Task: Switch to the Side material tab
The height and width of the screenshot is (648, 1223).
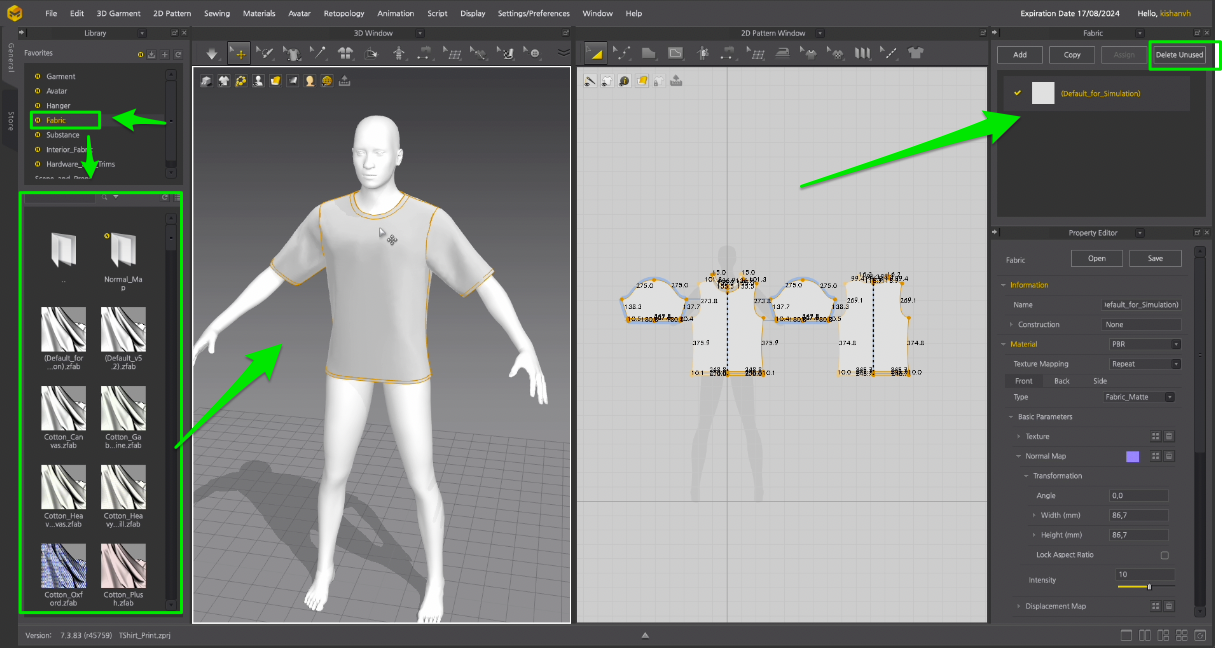Action: click(x=1100, y=381)
